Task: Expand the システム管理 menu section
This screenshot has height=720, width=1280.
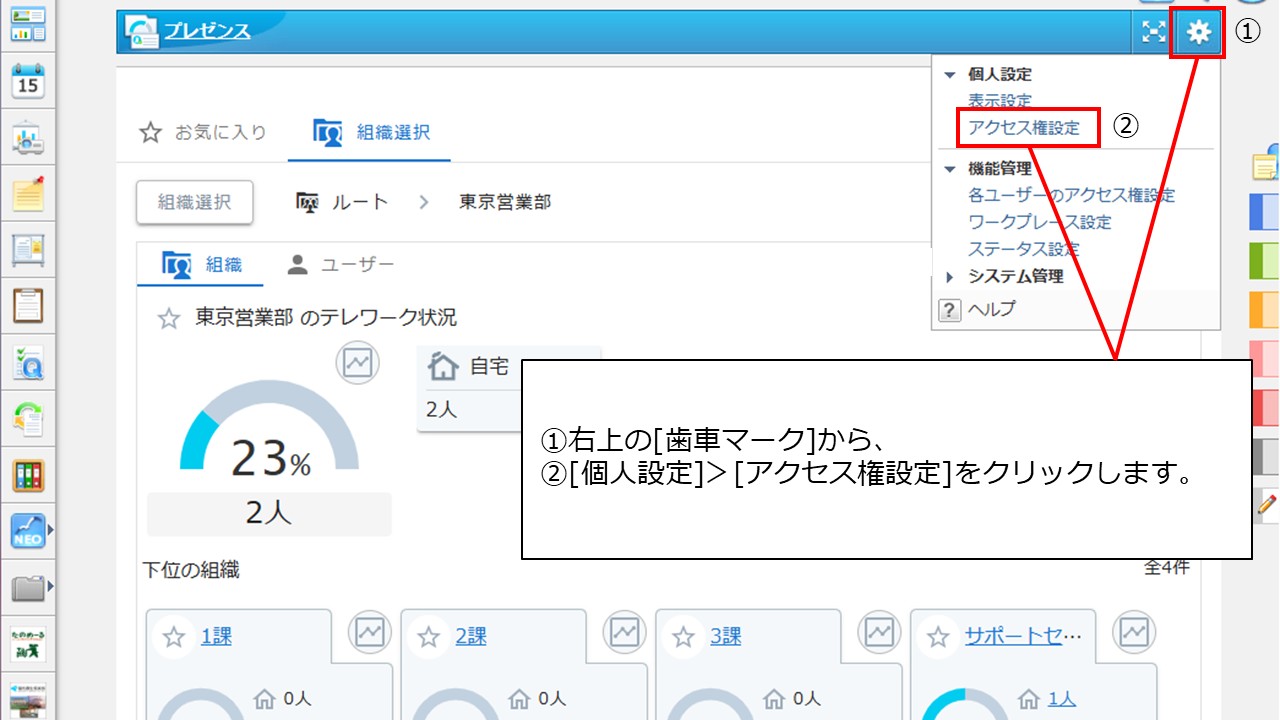Action: (949, 277)
